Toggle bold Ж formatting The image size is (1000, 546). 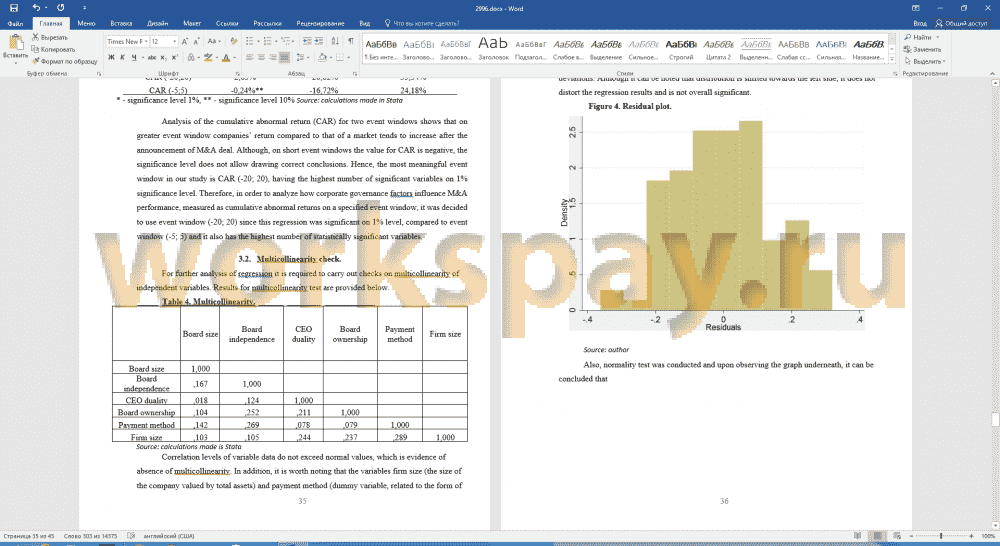click(x=111, y=57)
